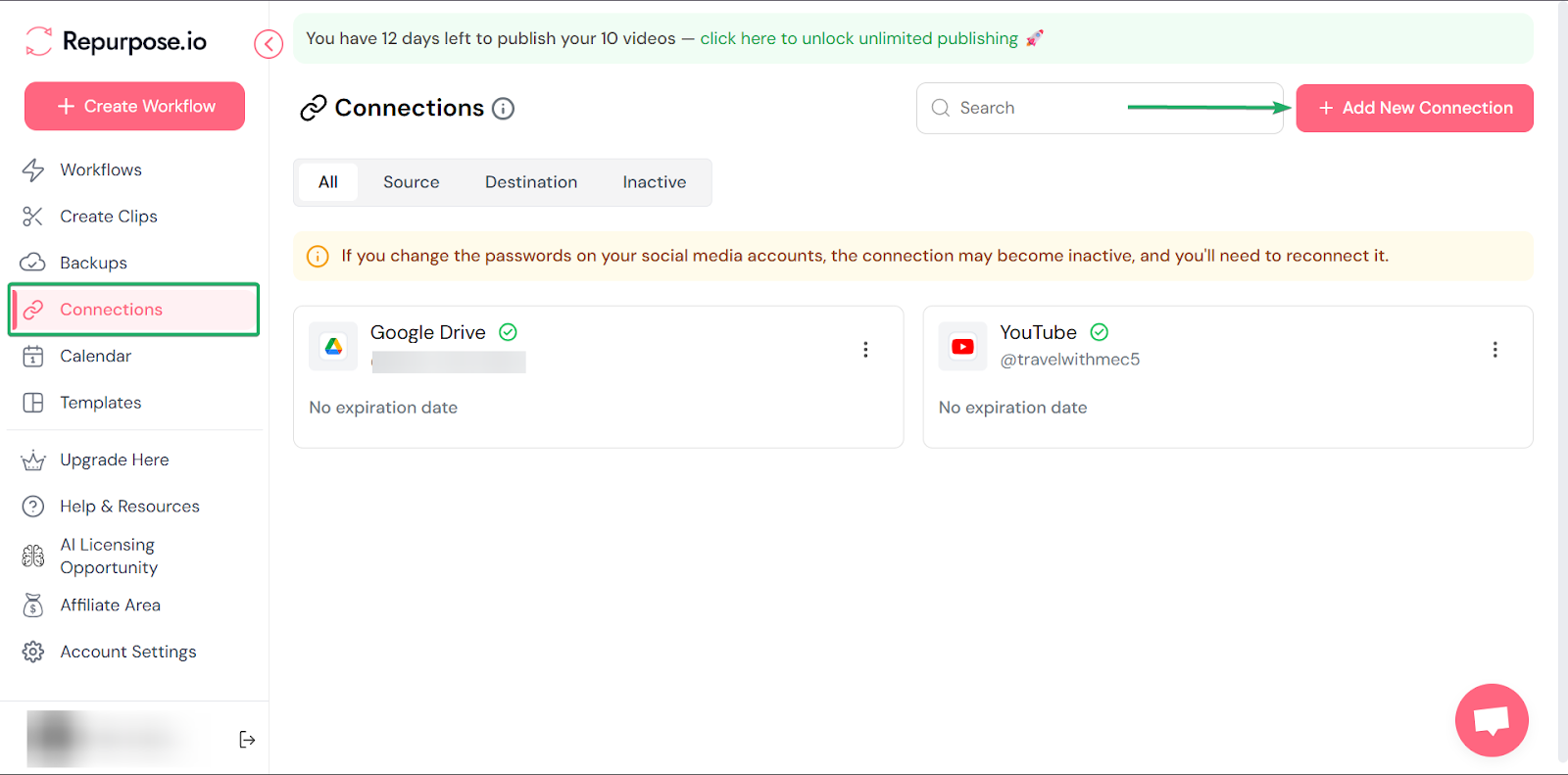Screen dimensions: 1568x775
Task: Click the @travelwithmec5 handle
Action: [x=1070, y=360]
